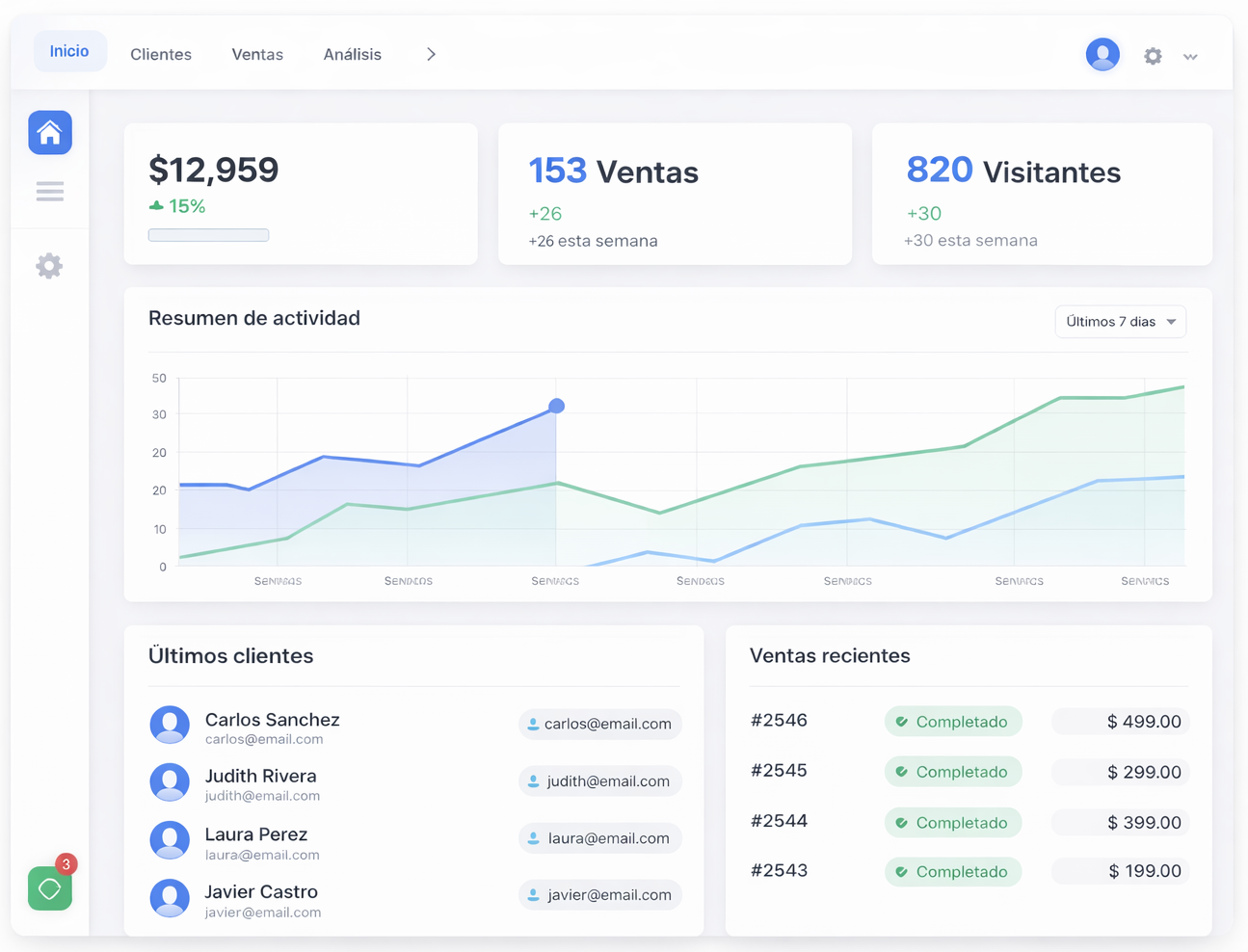
Task: Click the green notification badge icon
Action: coord(50,888)
